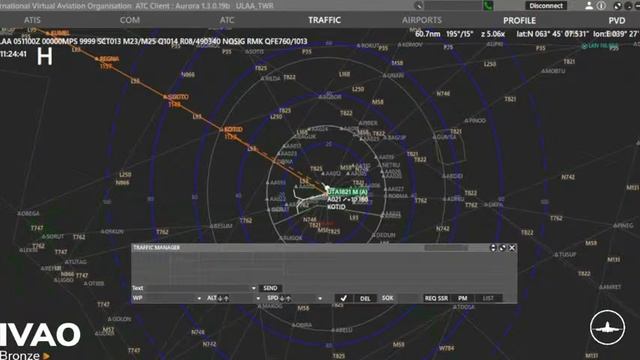Click the OBEGA waypoint on the map
The width and height of the screenshot is (640, 360).
[29, 213]
